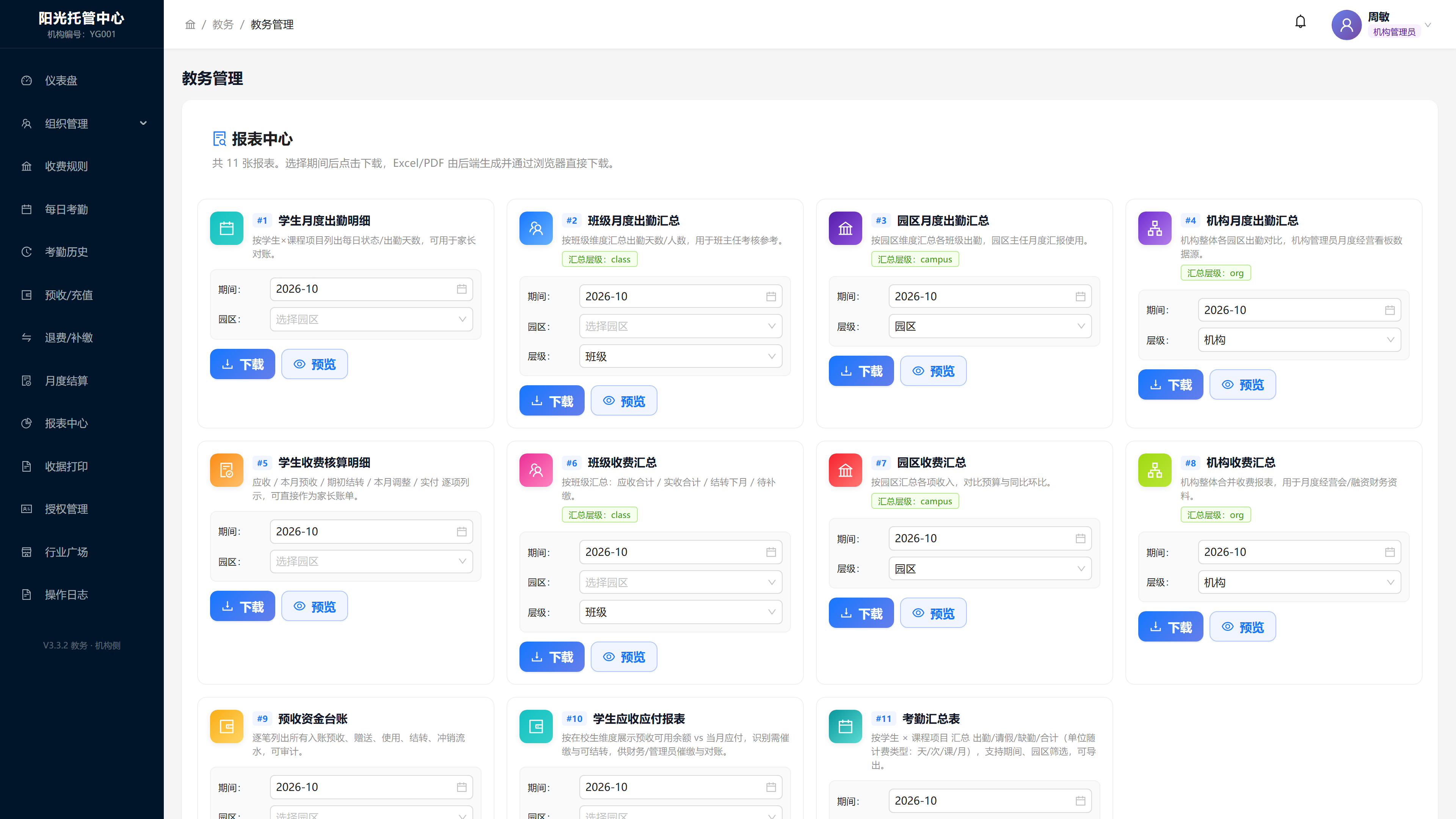
Task: Click the pink class icon of report #6
Action: coord(536,470)
